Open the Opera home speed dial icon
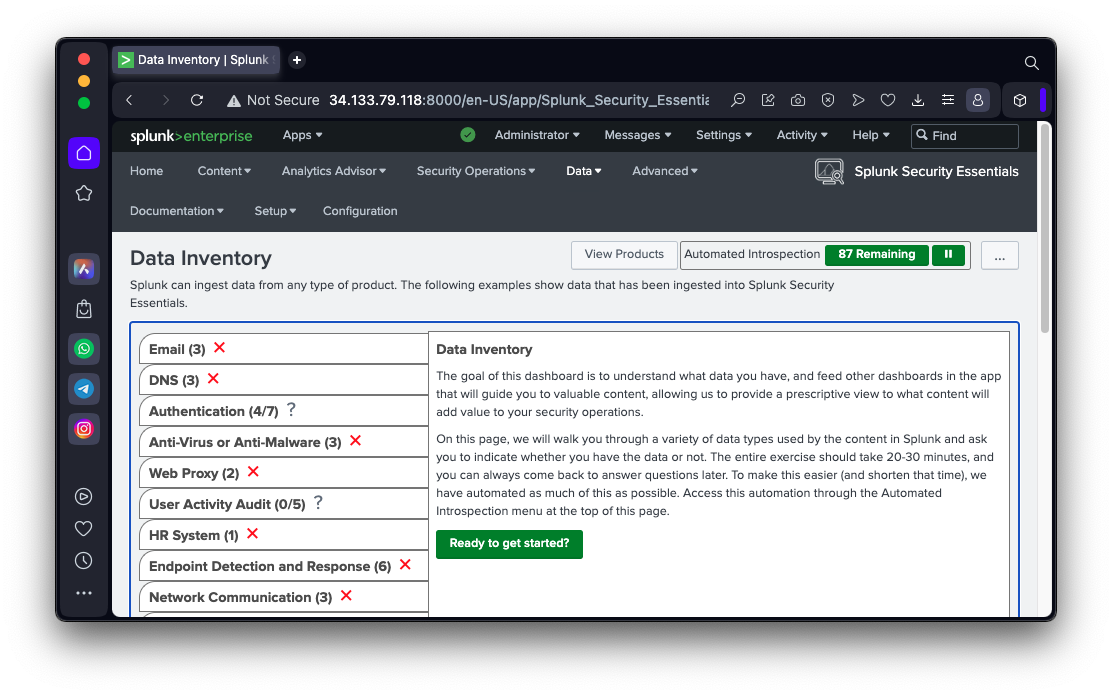The height and width of the screenshot is (695, 1112). tap(84, 153)
